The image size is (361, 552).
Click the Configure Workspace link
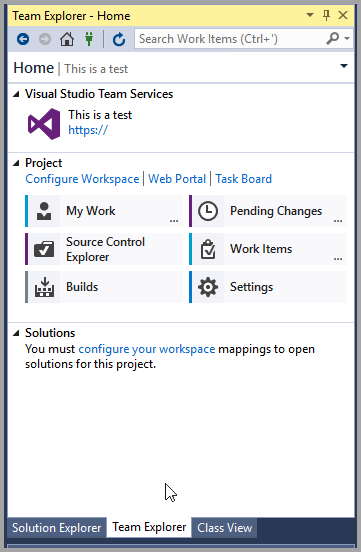pos(82,179)
